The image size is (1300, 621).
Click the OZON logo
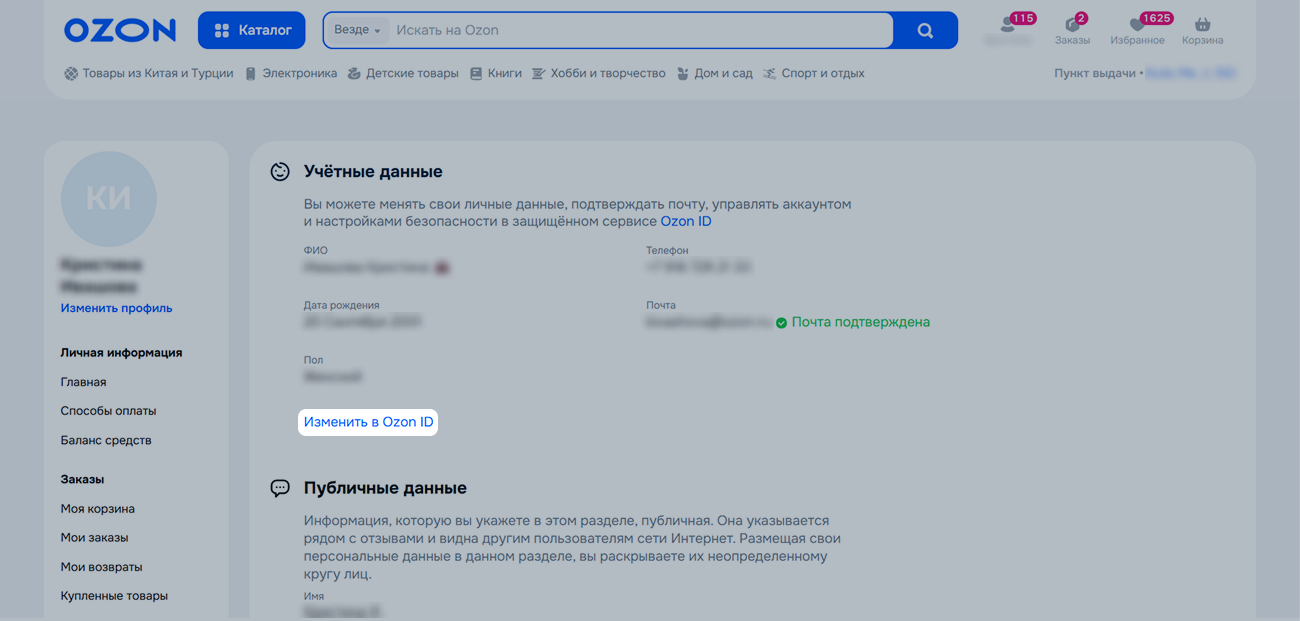119,30
